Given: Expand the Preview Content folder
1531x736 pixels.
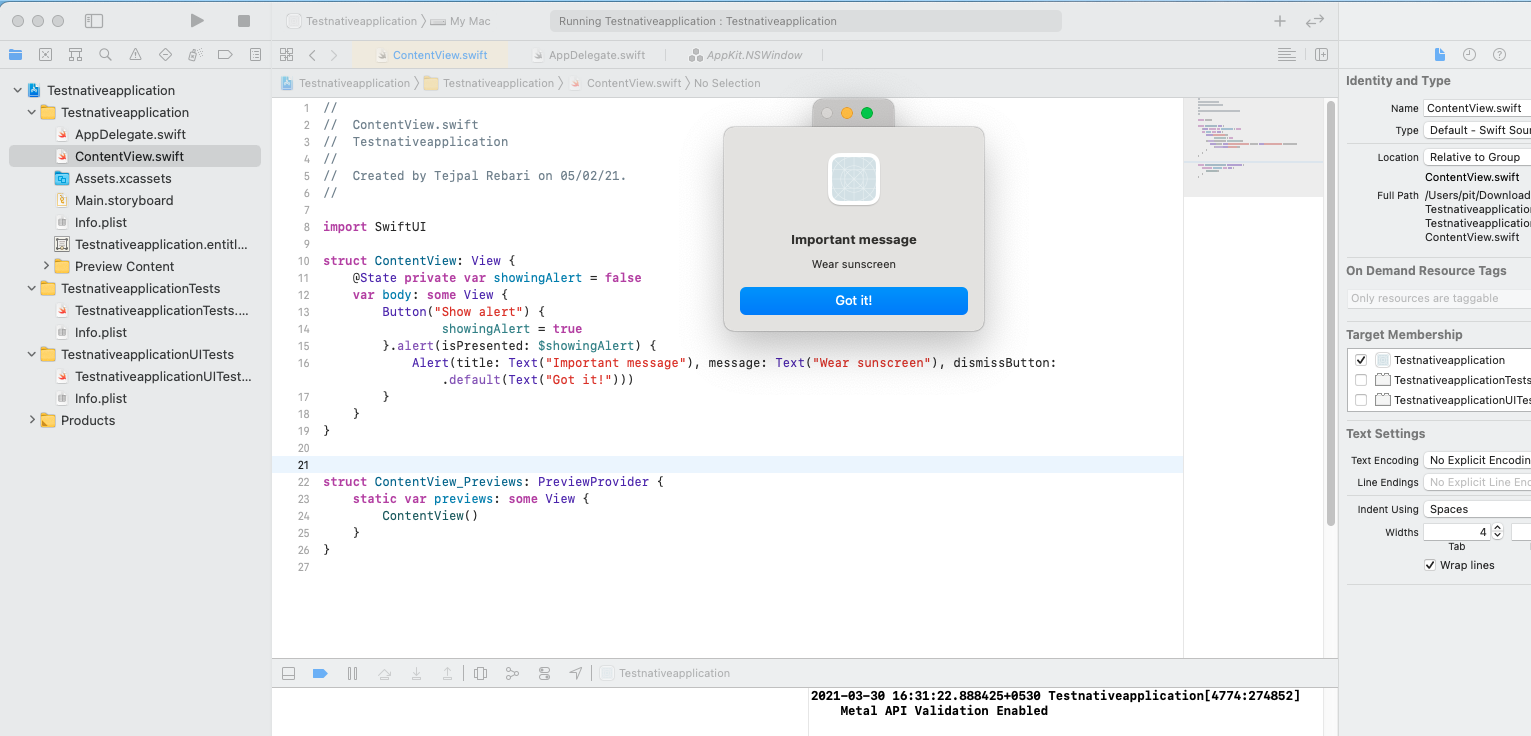Looking at the screenshot, I should [x=46, y=266].
